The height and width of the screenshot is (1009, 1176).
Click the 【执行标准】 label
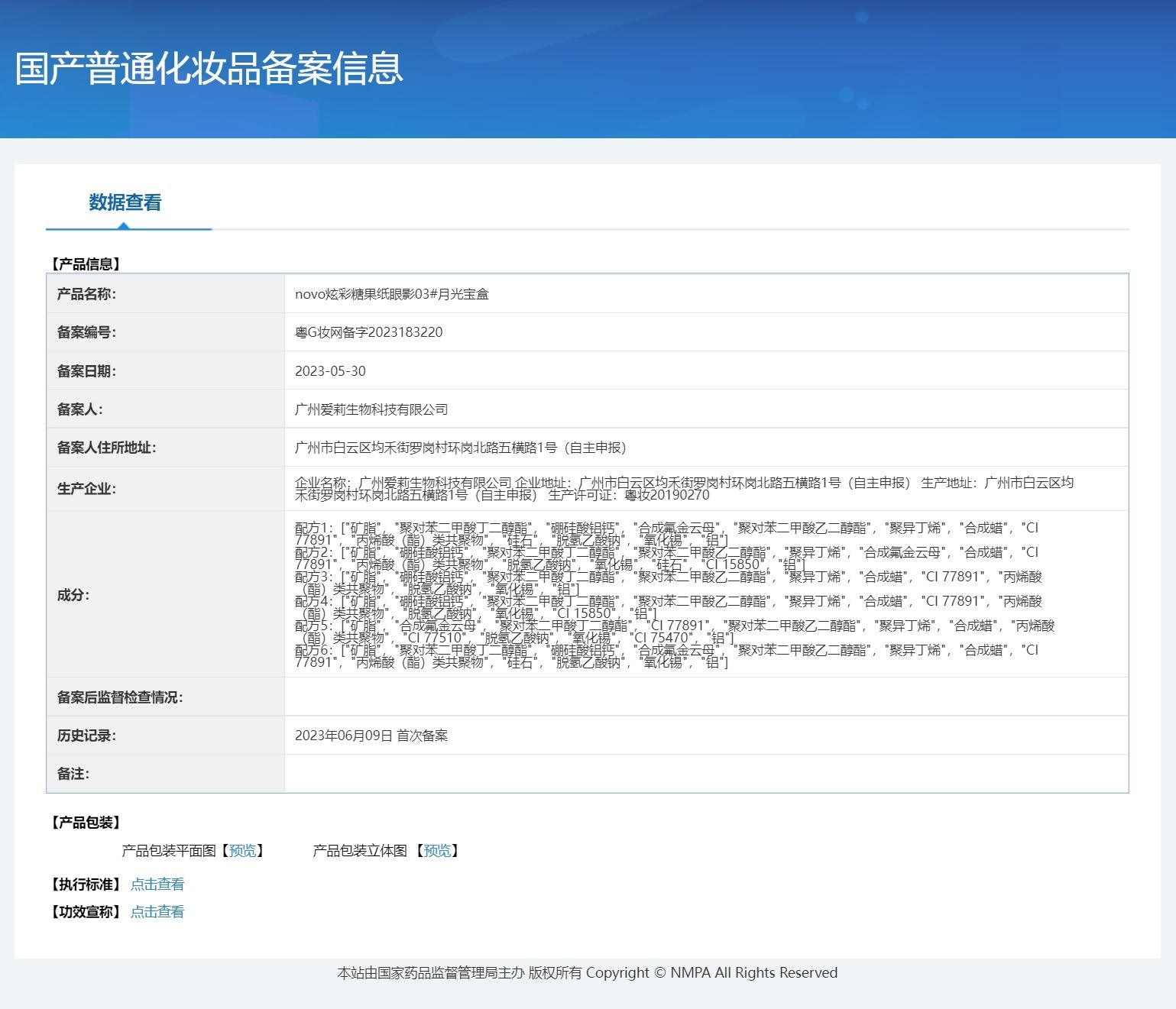tap(86, 884)
